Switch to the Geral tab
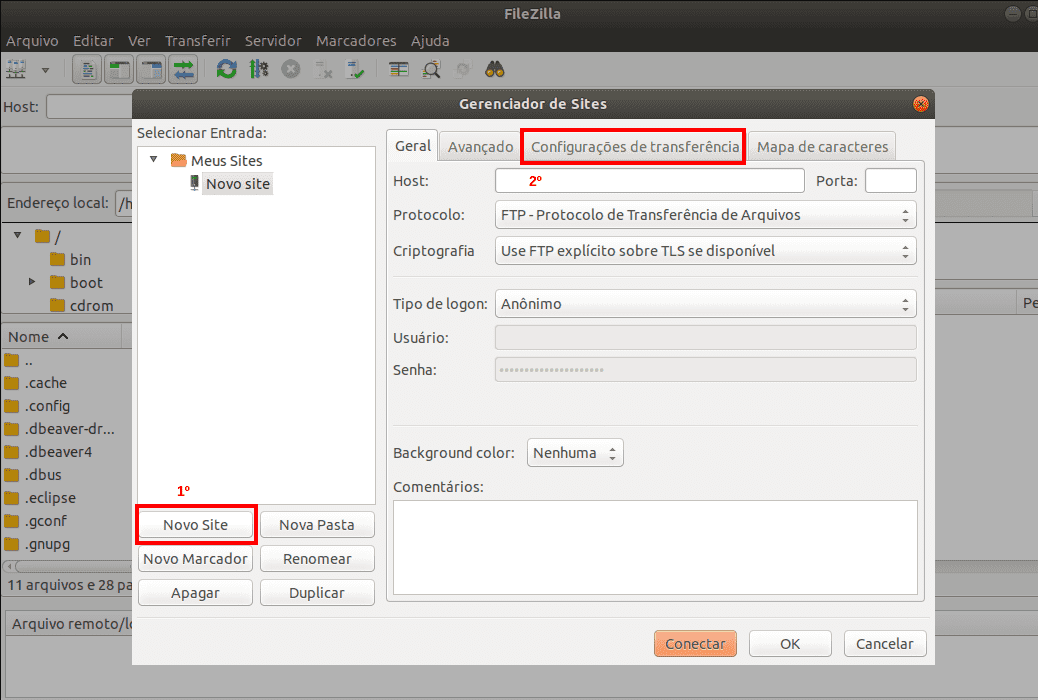1038x700 pixels. (x=412, y=146)
